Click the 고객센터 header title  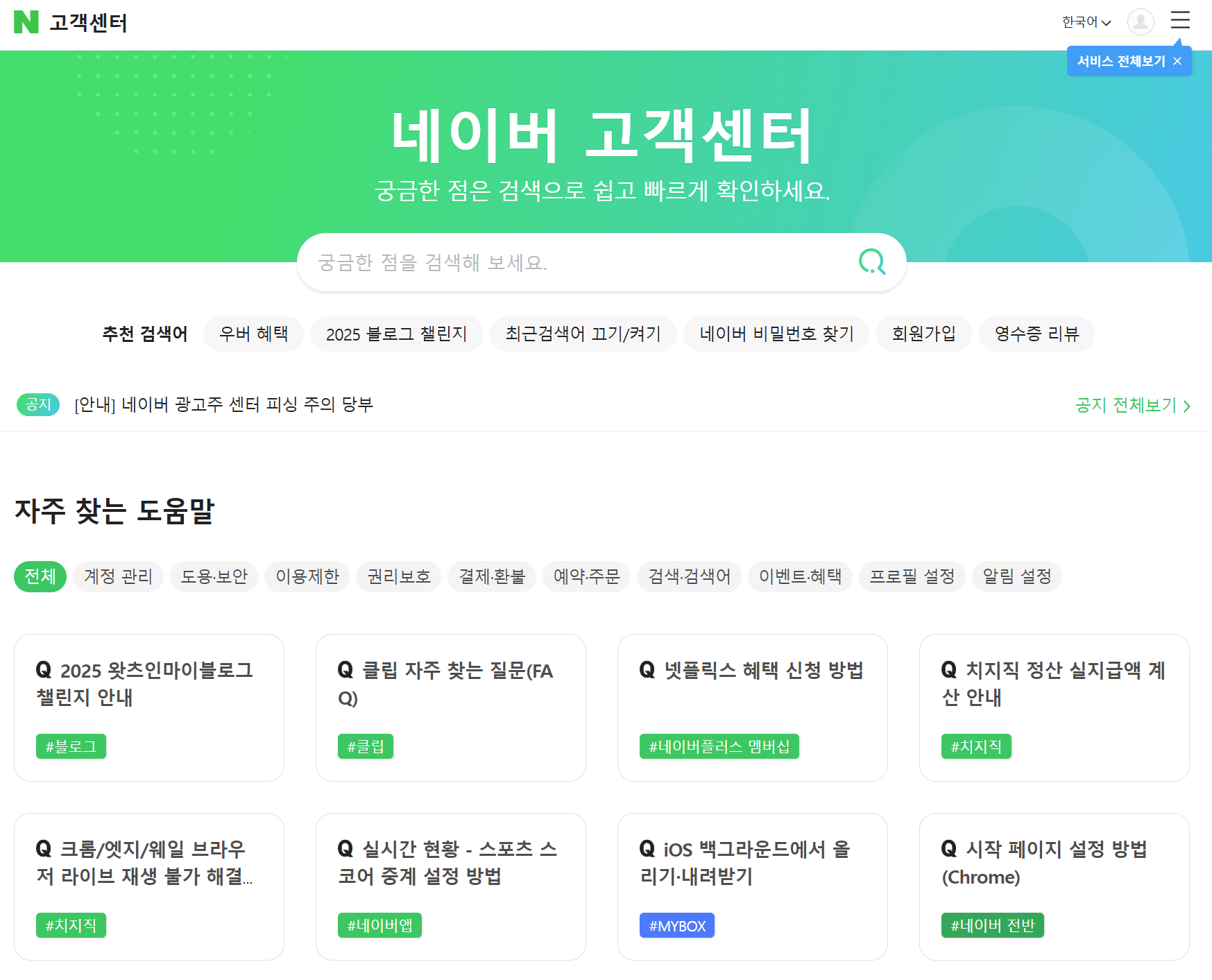[88, 23]
